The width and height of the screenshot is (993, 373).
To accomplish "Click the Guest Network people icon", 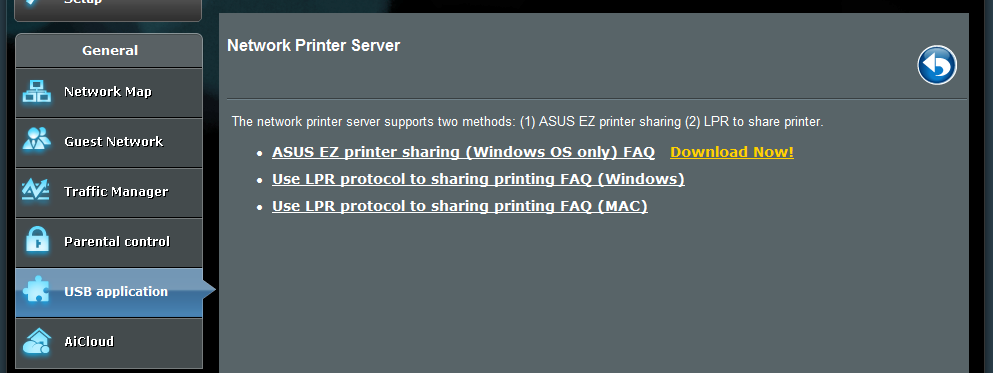I will pos(37,139).
